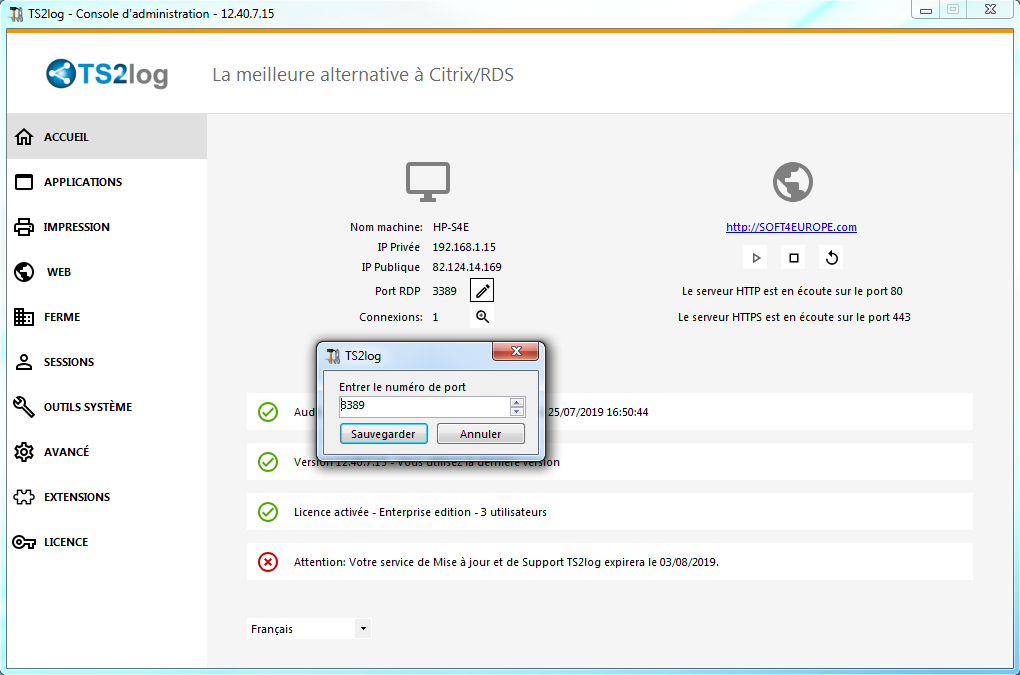Go to the Impression section
The image size is (1020, 675).
107,227
